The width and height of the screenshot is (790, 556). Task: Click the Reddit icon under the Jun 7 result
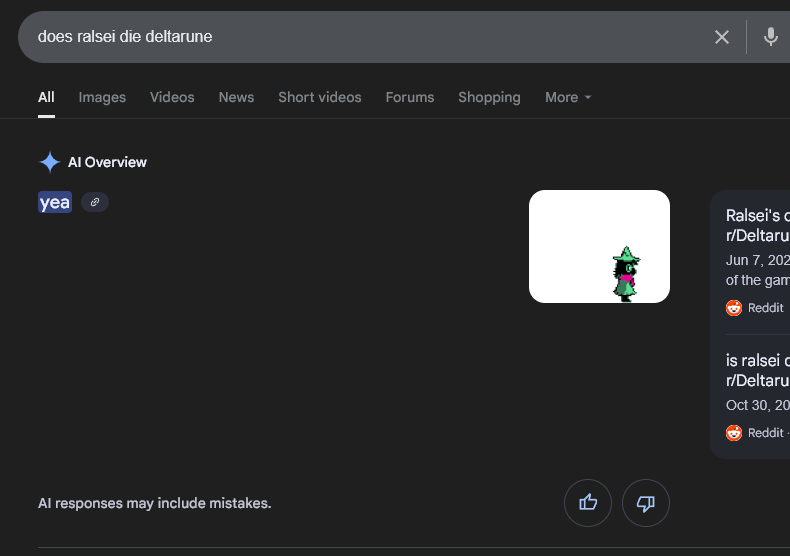(734, 308)
